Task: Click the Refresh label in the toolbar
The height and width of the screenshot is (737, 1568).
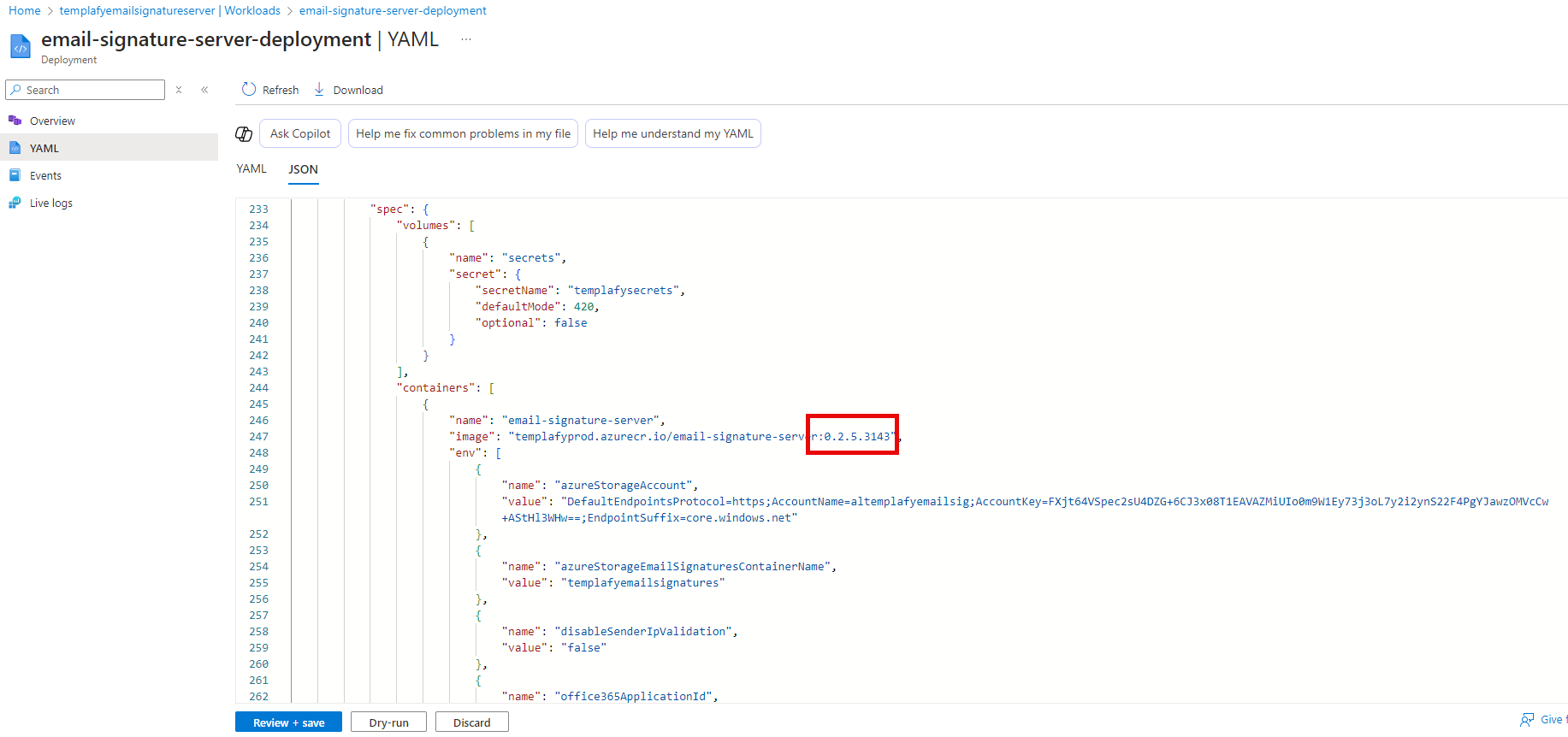Action: click(281, 90)
